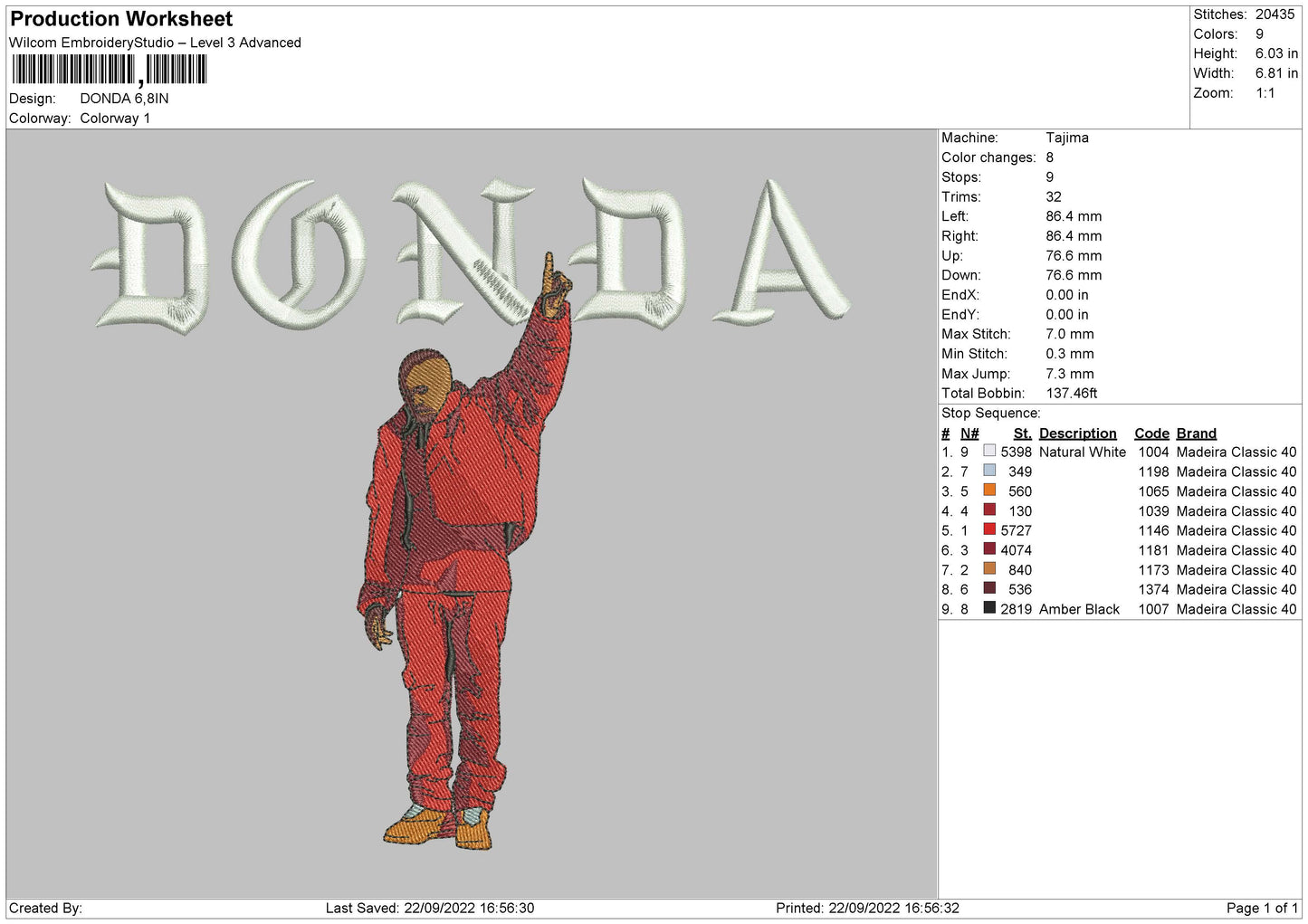Click the 'N#' column header
The height and width of the screenshot is (924, 1308).
(969, 433)
